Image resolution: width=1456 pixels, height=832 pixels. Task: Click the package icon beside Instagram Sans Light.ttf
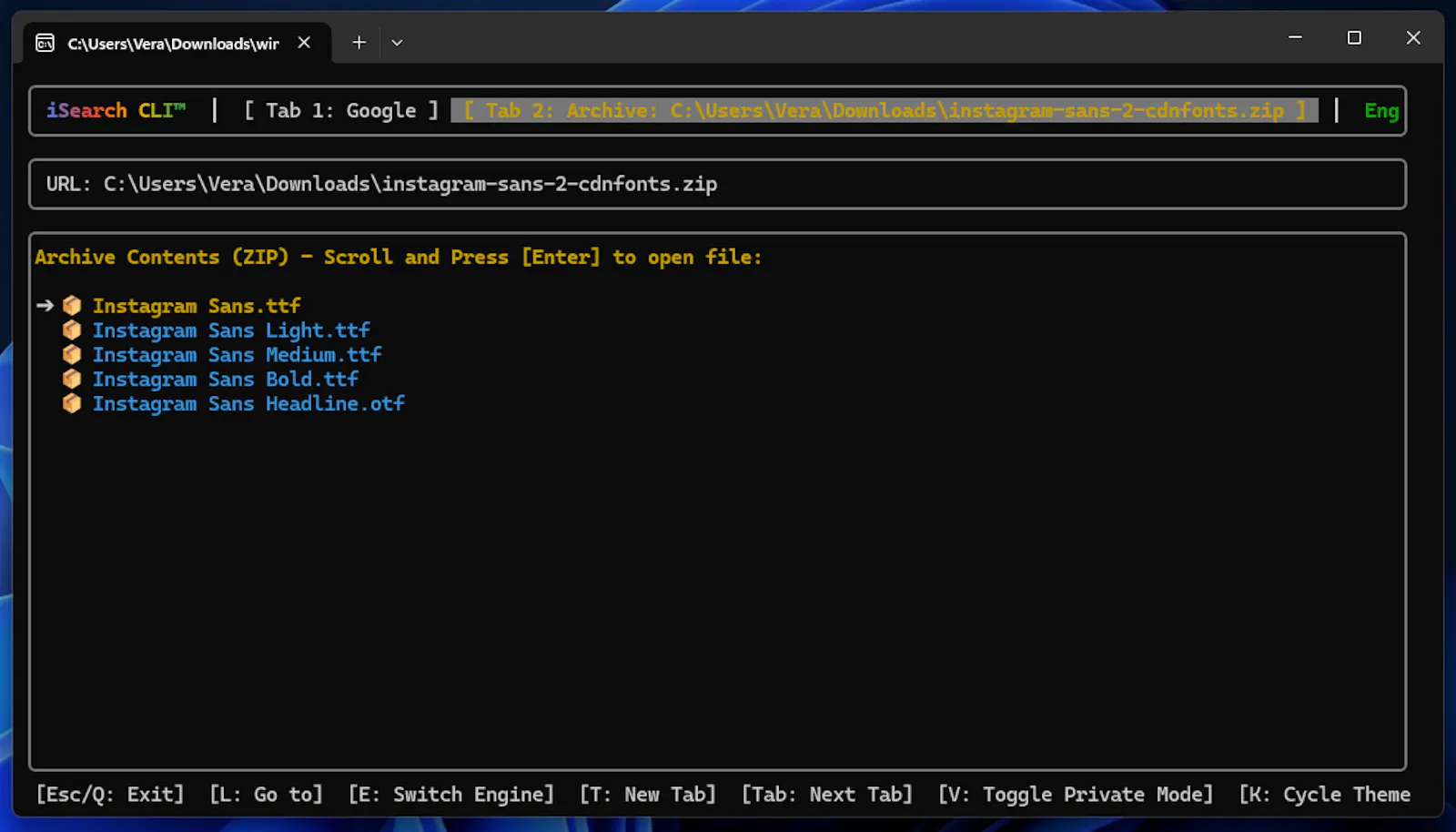(x=72, y=330)
